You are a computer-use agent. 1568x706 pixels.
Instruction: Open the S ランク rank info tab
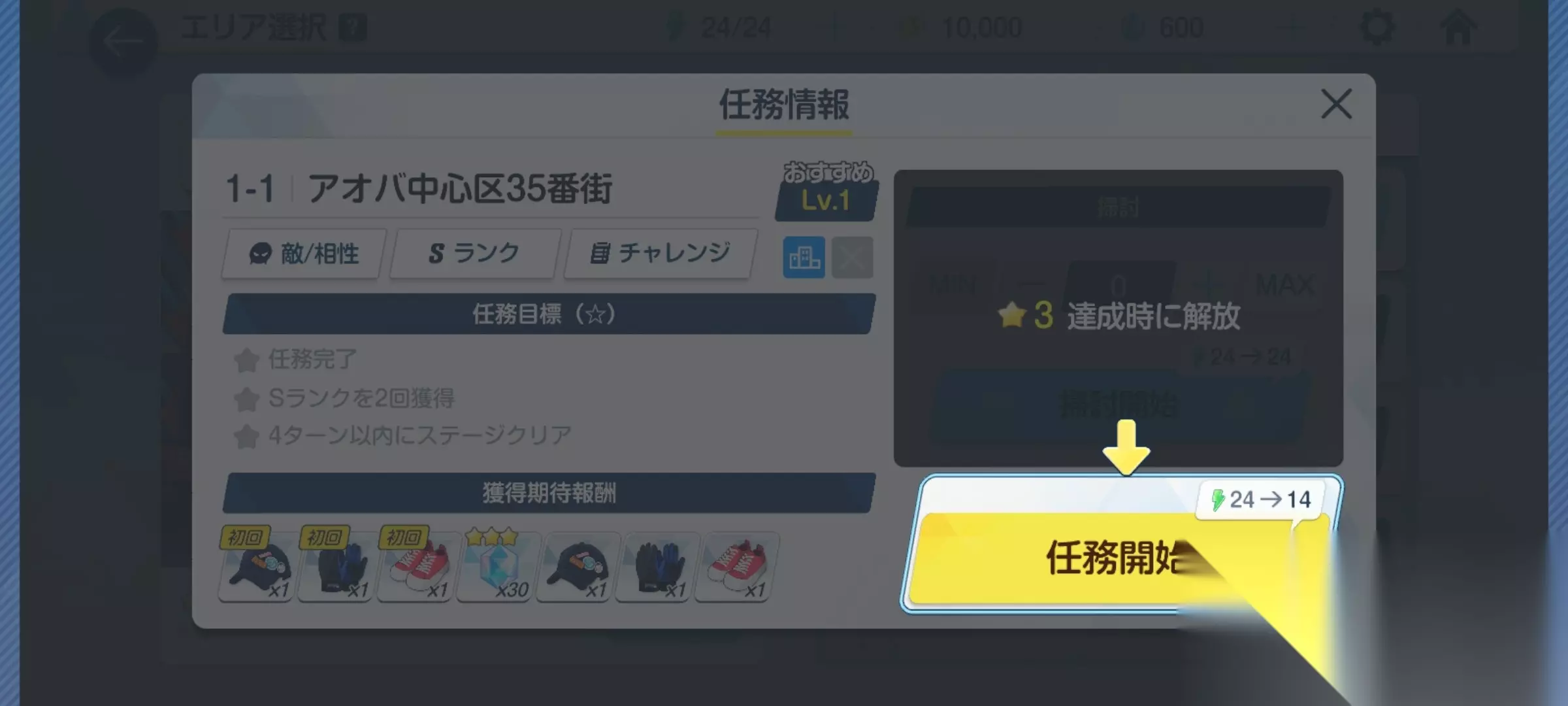(475, 254)
